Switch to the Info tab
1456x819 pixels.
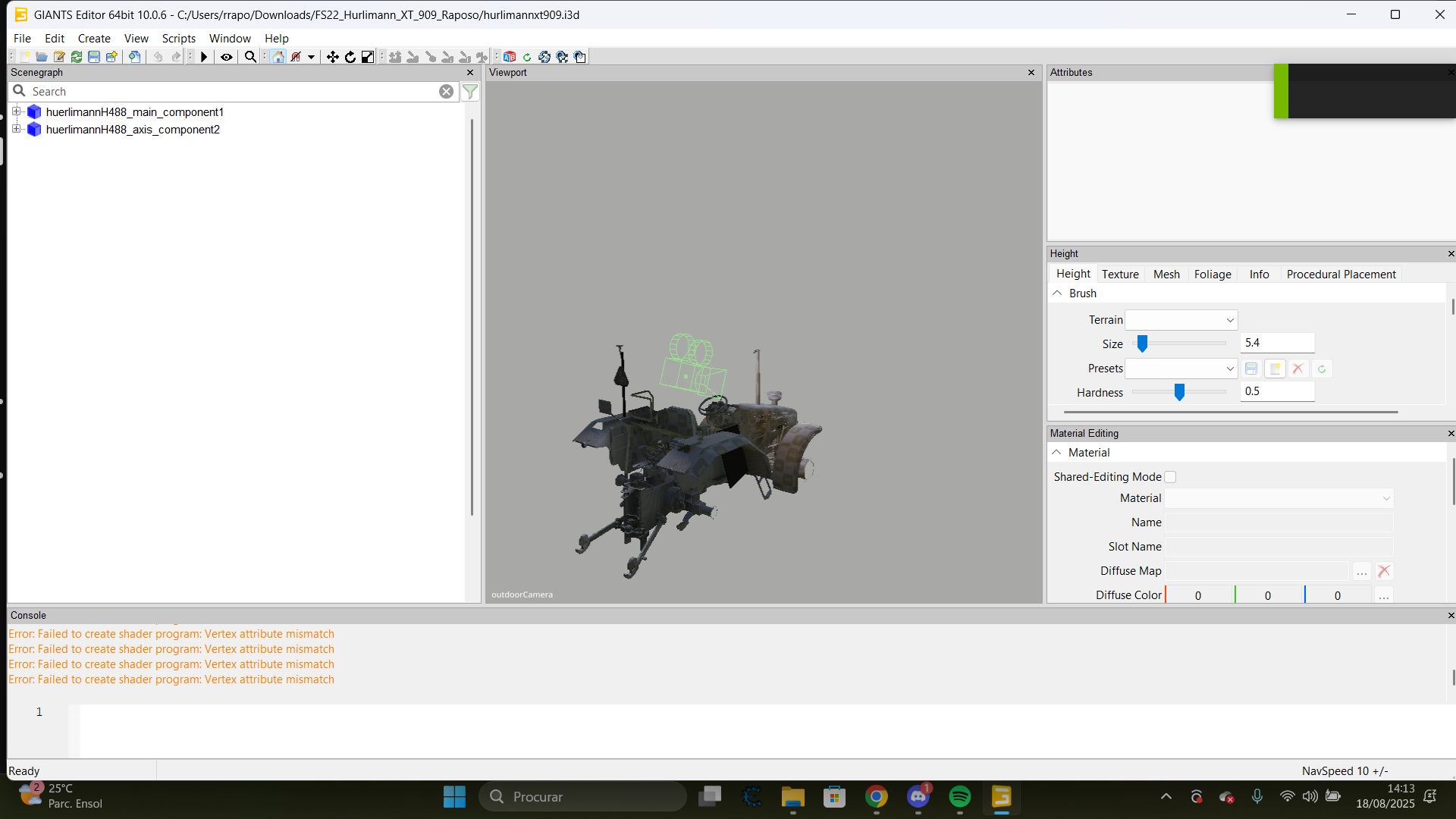coord(1259,275)
